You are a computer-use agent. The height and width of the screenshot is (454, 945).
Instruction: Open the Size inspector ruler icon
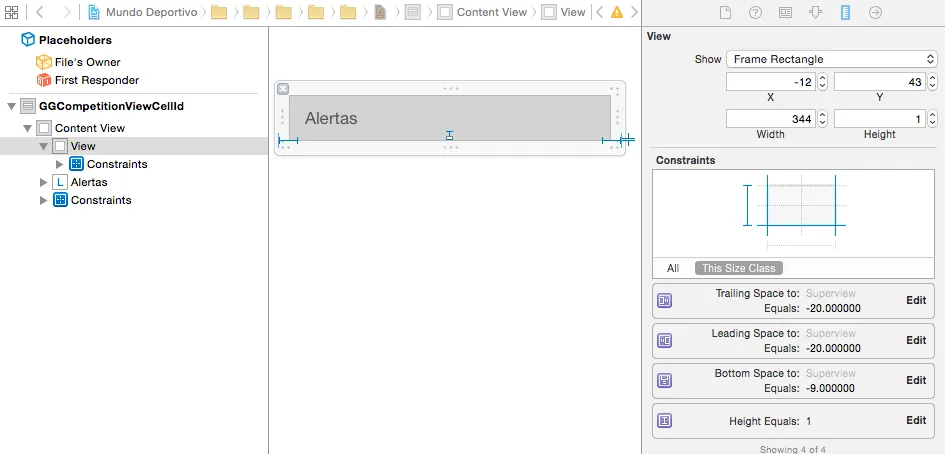click(x=846, y=13)
